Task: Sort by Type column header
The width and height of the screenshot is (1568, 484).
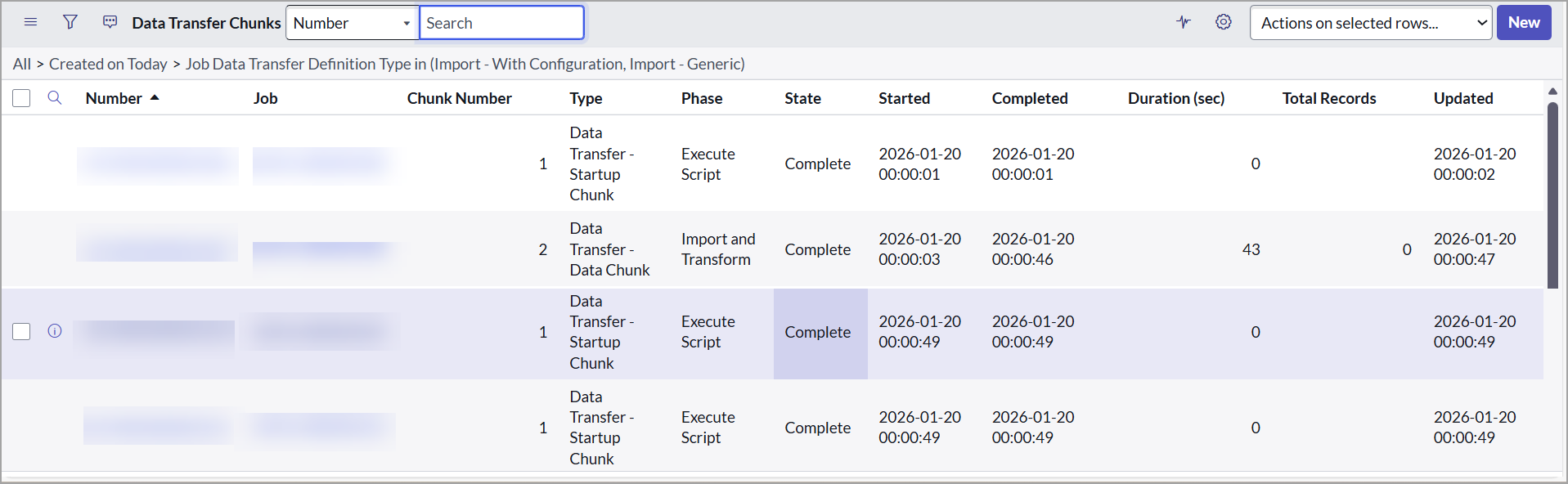Action: pos(586,98)
